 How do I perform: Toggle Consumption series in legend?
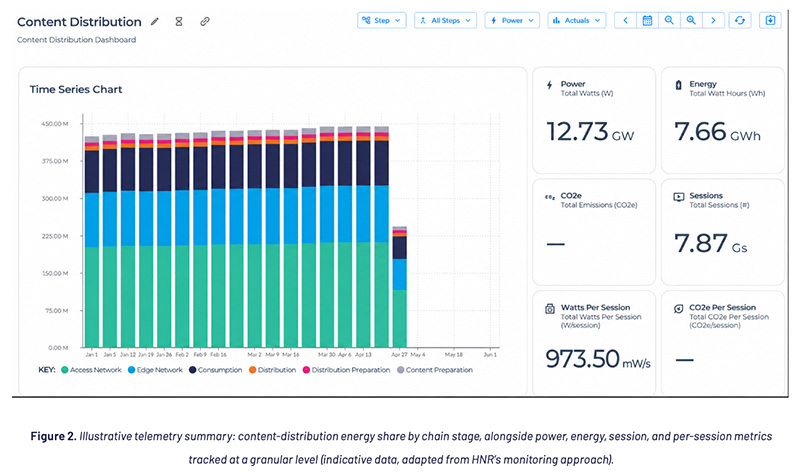coord(215,370)
